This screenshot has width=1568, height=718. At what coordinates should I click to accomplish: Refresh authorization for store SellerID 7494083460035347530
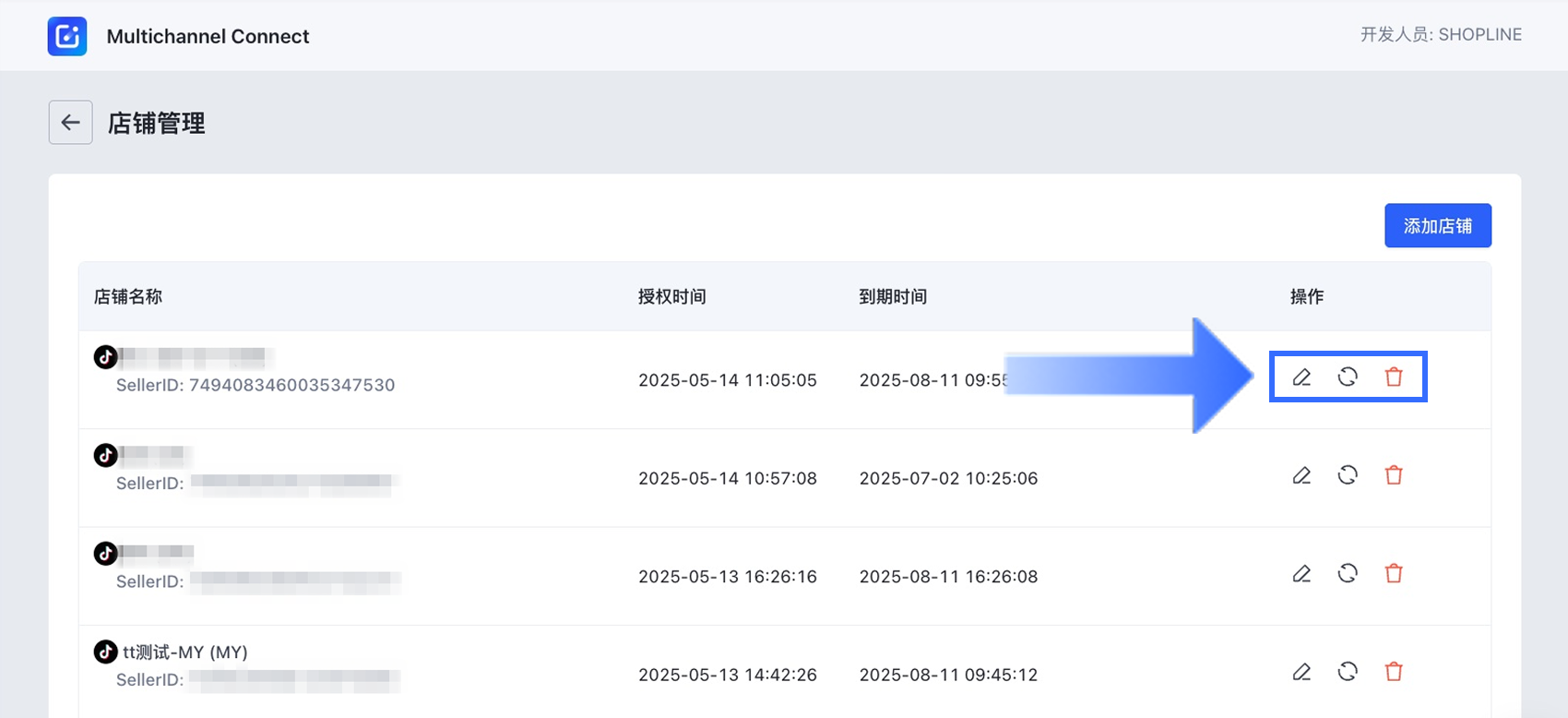point(1348,377)
